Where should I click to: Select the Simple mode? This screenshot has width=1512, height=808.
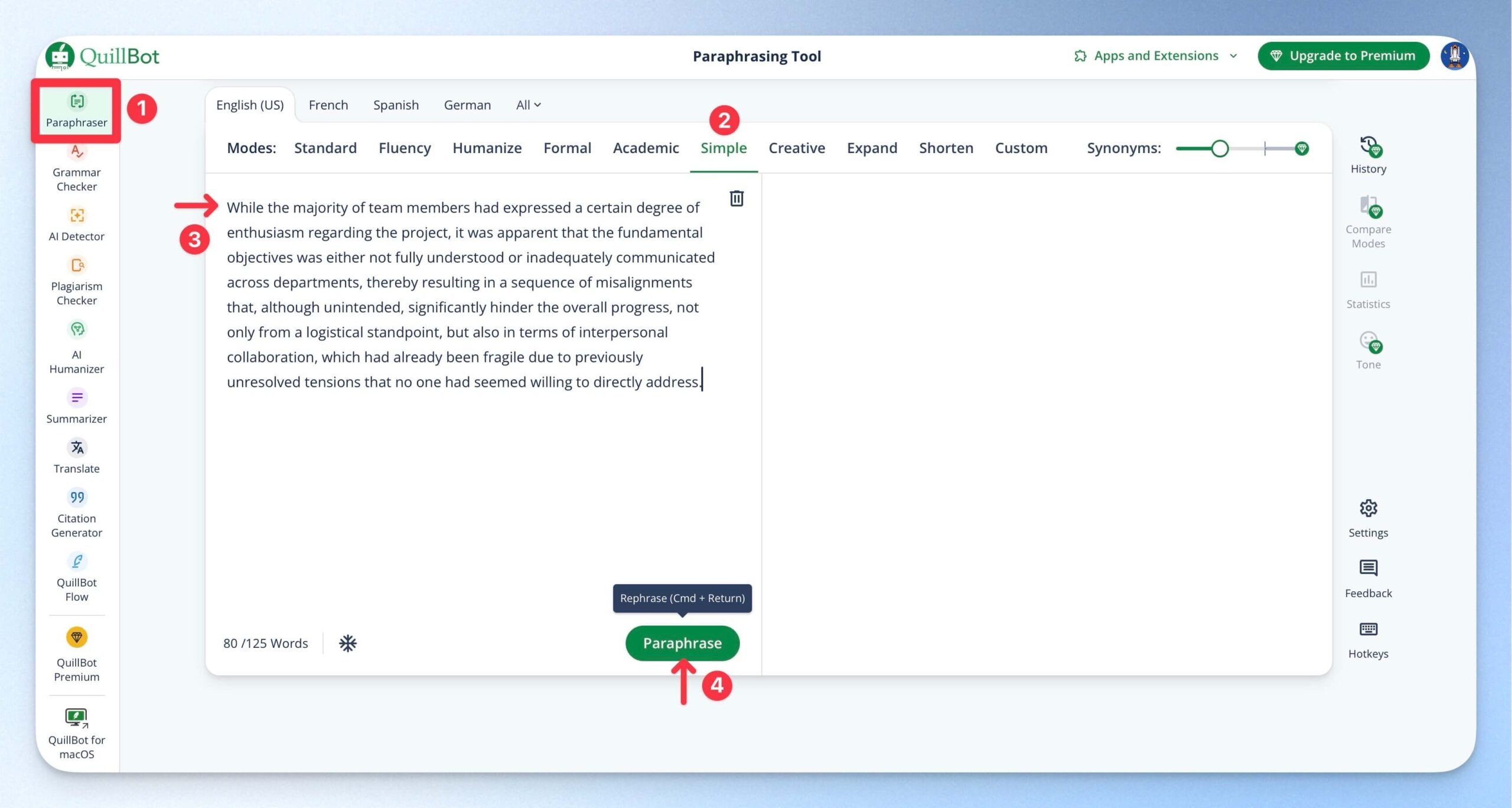point(724,148)
